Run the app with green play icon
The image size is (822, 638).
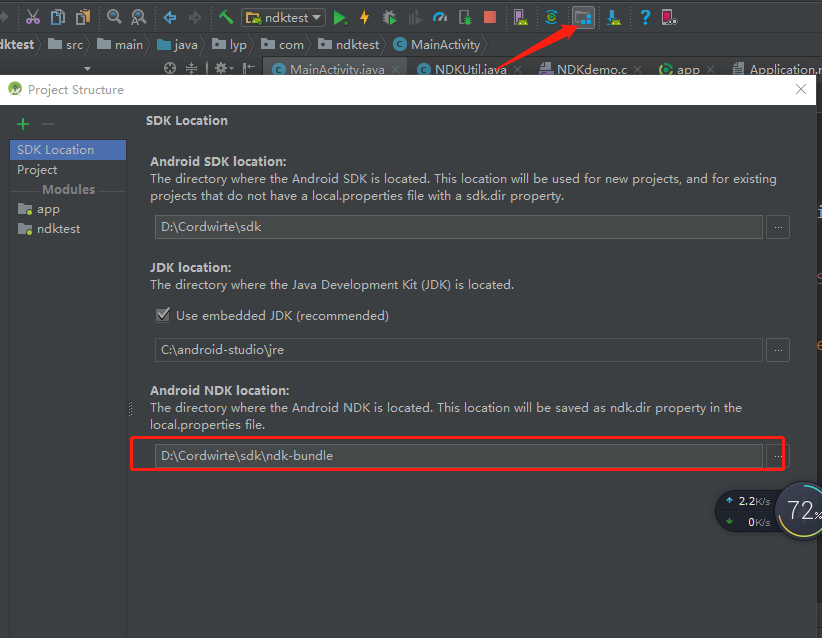click(x=340, y=18)
